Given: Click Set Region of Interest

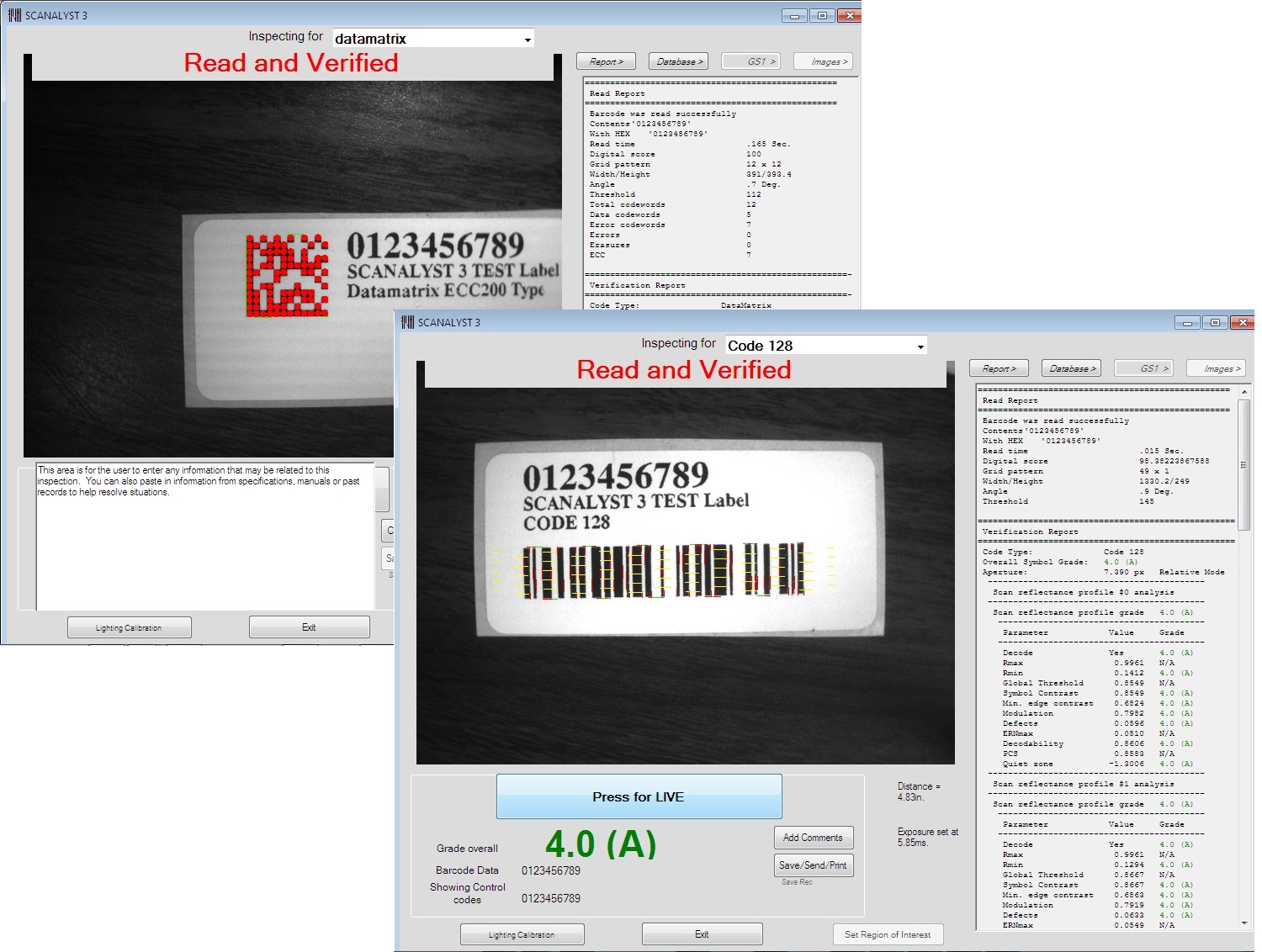Looking at the screenshot, I should coord(888,934).
